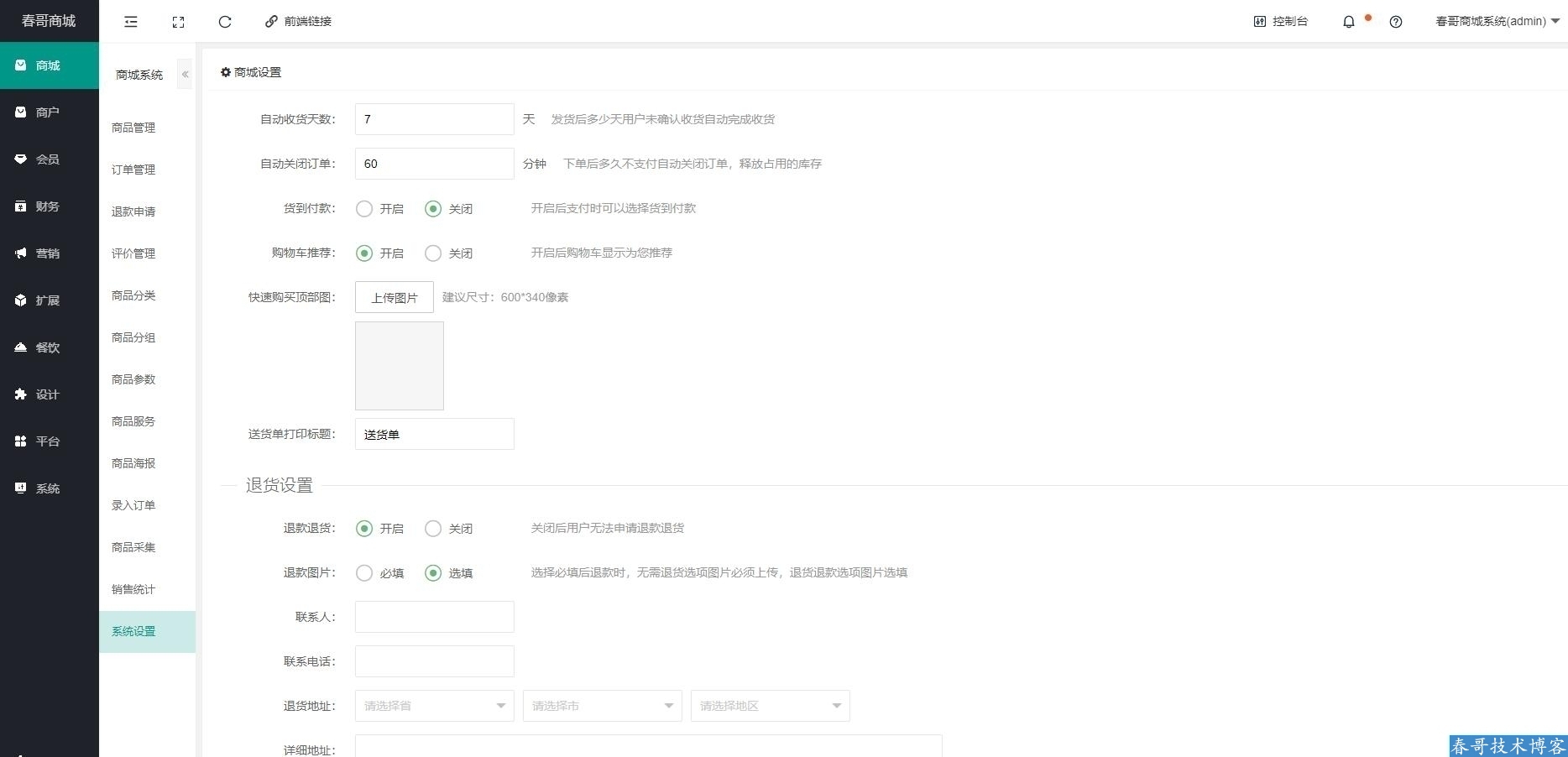Screen dimensions: 1568x757
Task: Turn off 购物车推荐 with 关闭 option
Action: point(433,253)
